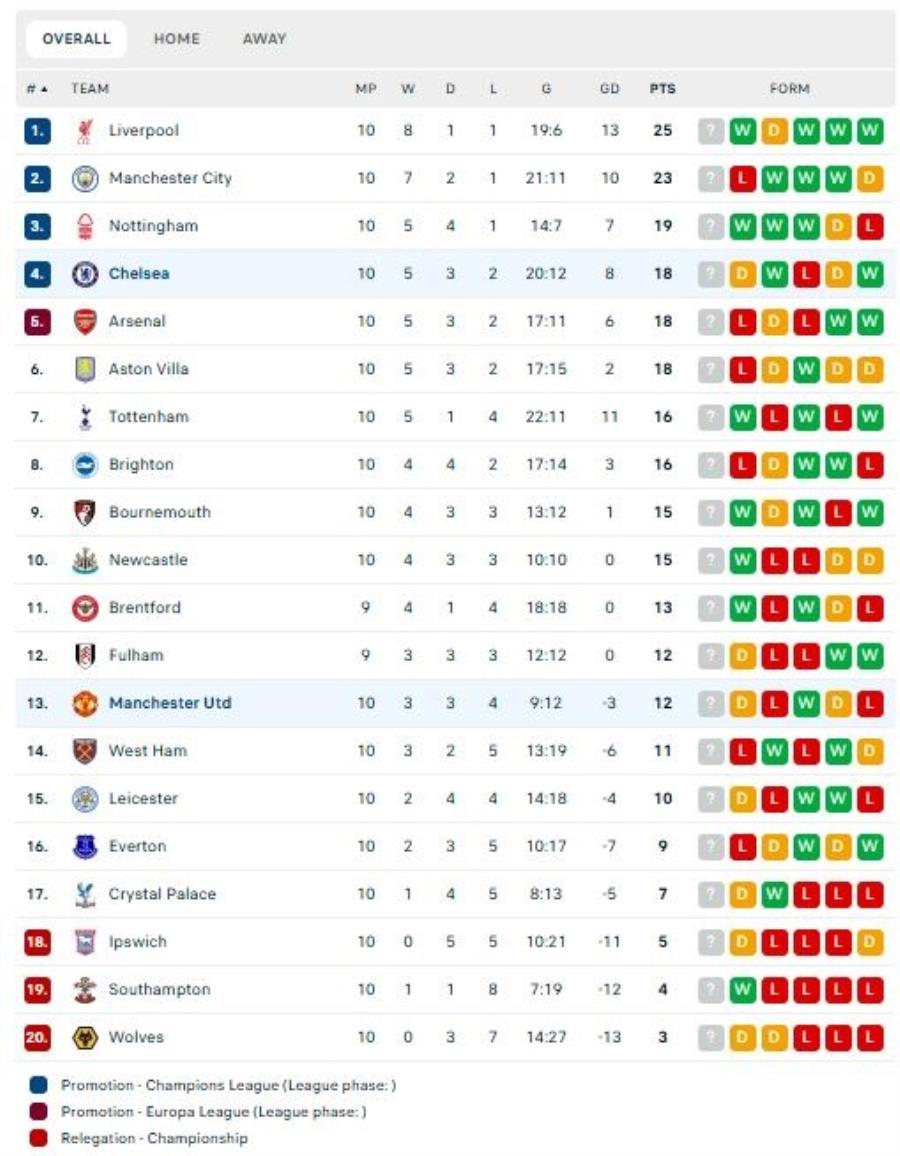Open the Chelsea team link
Image resolution: width=900 pixels, height=1156 pixels.
tap(139, 274)
